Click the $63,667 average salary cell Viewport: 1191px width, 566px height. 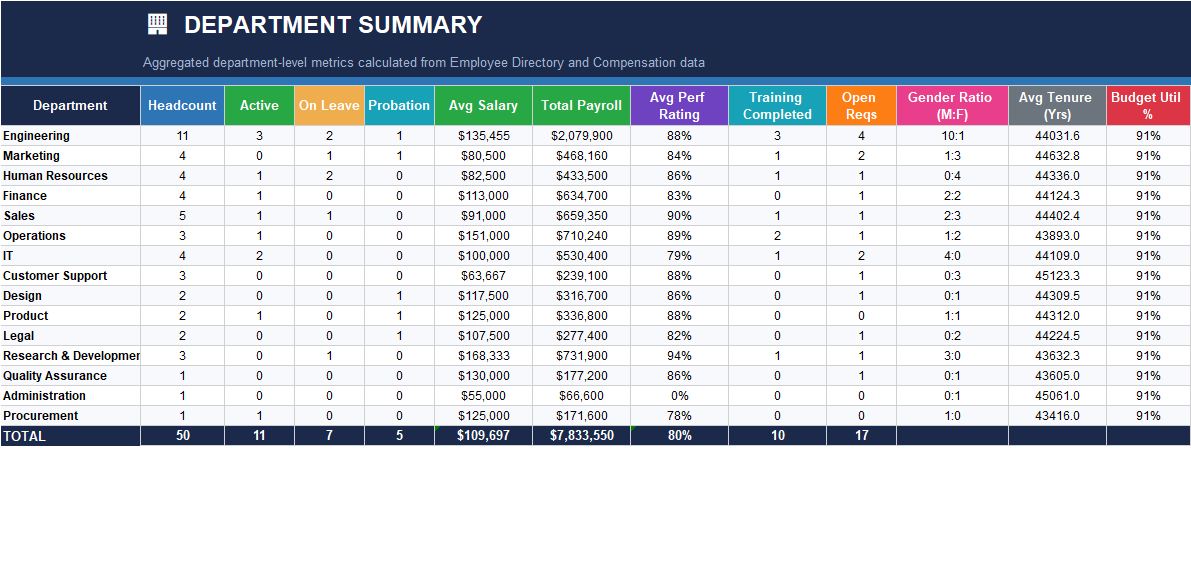click(x=483, y=276)
